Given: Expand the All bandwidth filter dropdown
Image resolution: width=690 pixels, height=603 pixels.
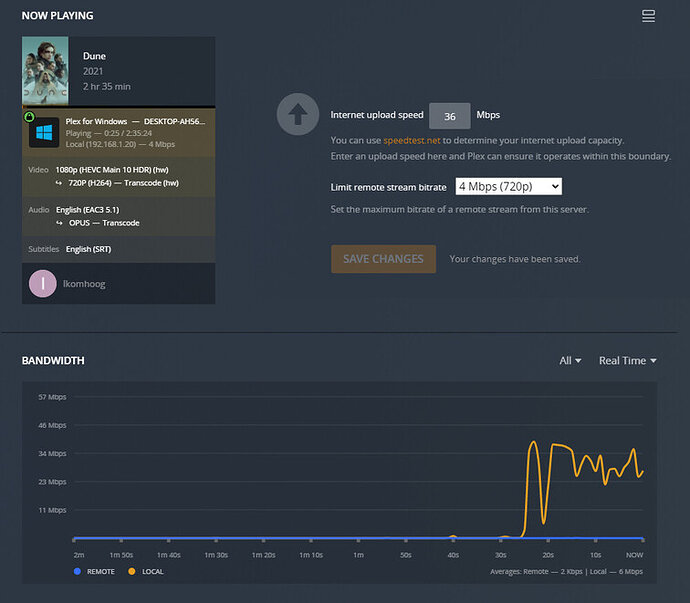Looking at the screenshot, I should pyautogui.click(x=570, y=360).
